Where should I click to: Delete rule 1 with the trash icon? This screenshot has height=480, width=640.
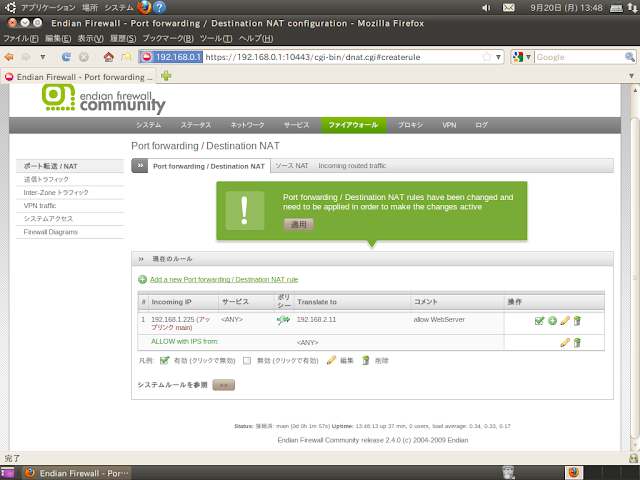[x=577, y=321]
